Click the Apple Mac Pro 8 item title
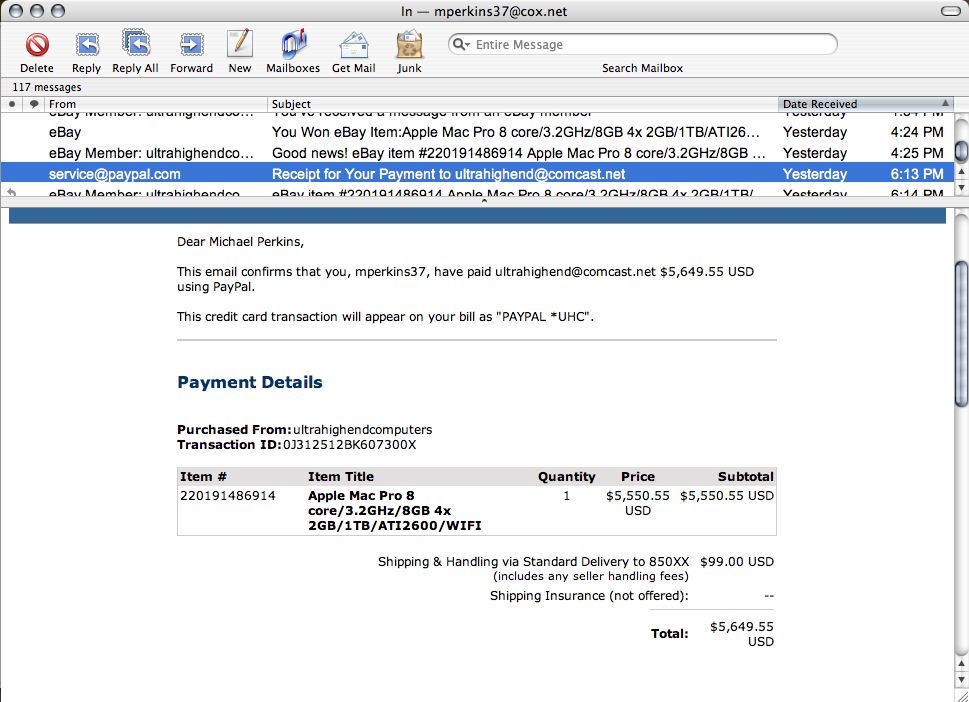Viewport: 969px width, 702px height. [x=394, y=510]
